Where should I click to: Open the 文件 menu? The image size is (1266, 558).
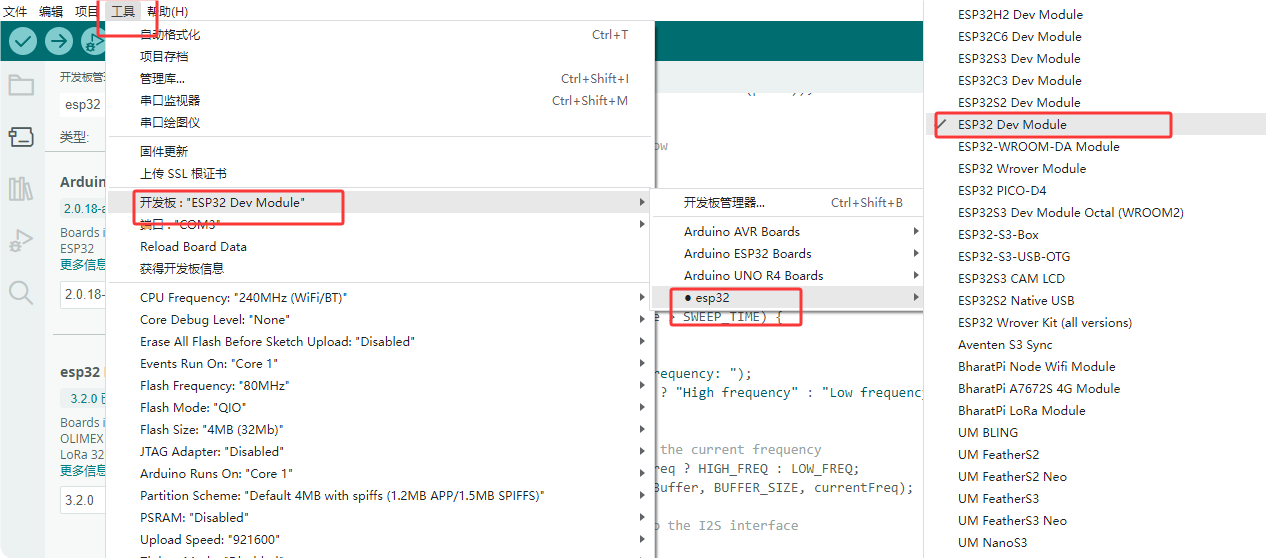coord(15,11)
